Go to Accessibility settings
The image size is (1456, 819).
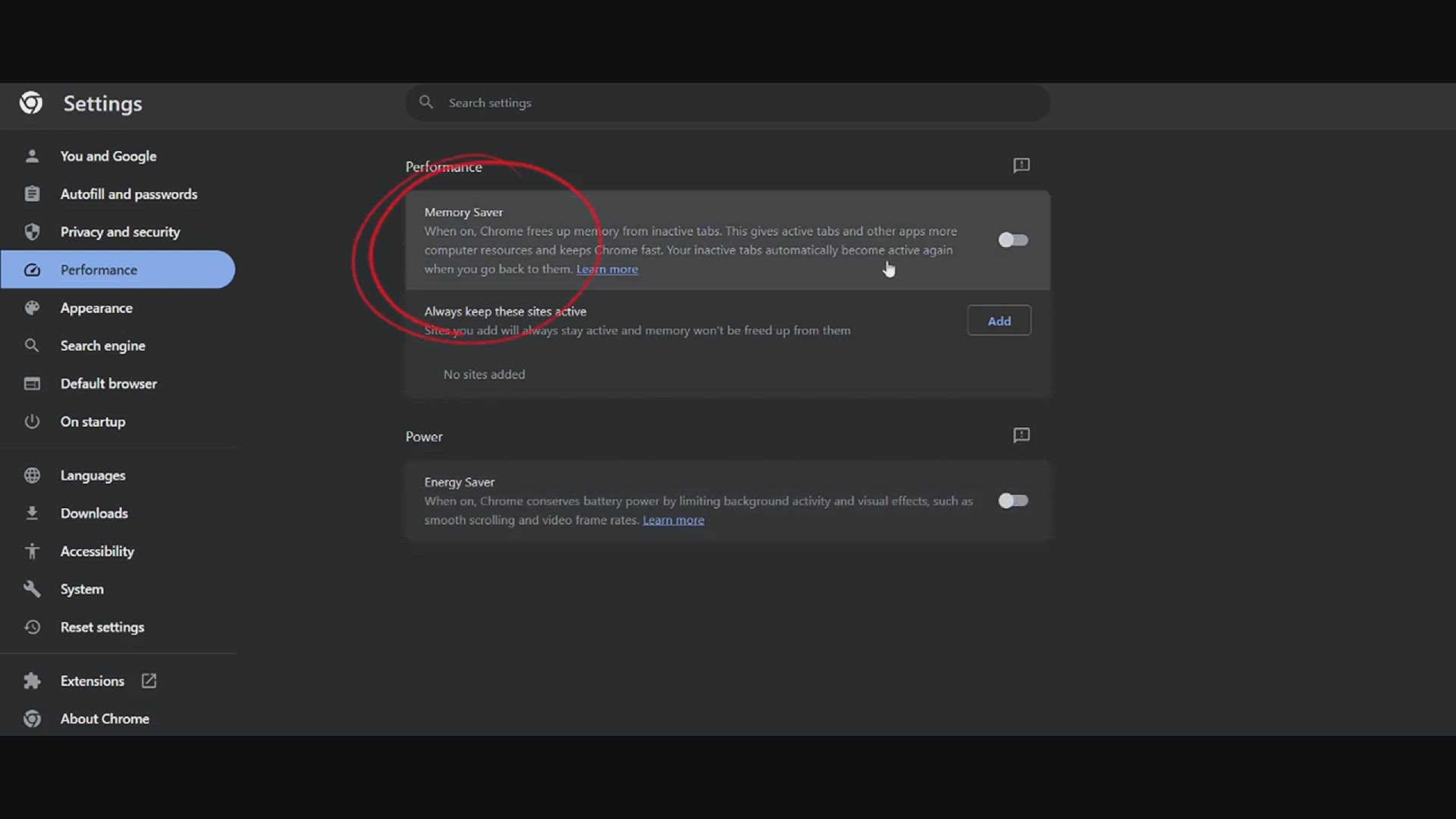pos(118,551)
